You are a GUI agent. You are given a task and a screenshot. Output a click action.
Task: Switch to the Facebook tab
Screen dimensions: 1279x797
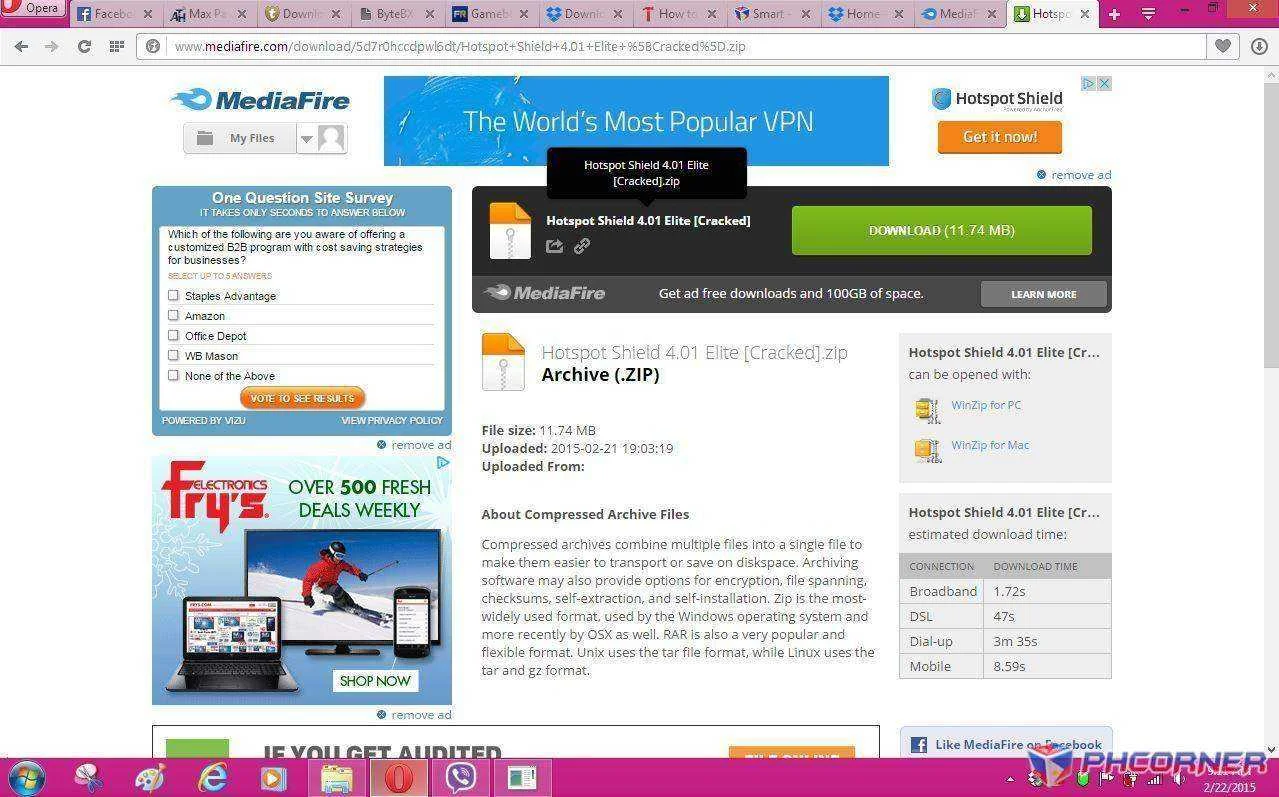point(115,14)
